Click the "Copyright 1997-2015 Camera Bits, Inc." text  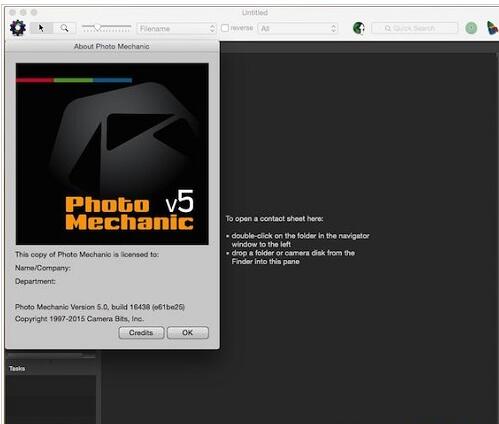(x=79, y=319)
